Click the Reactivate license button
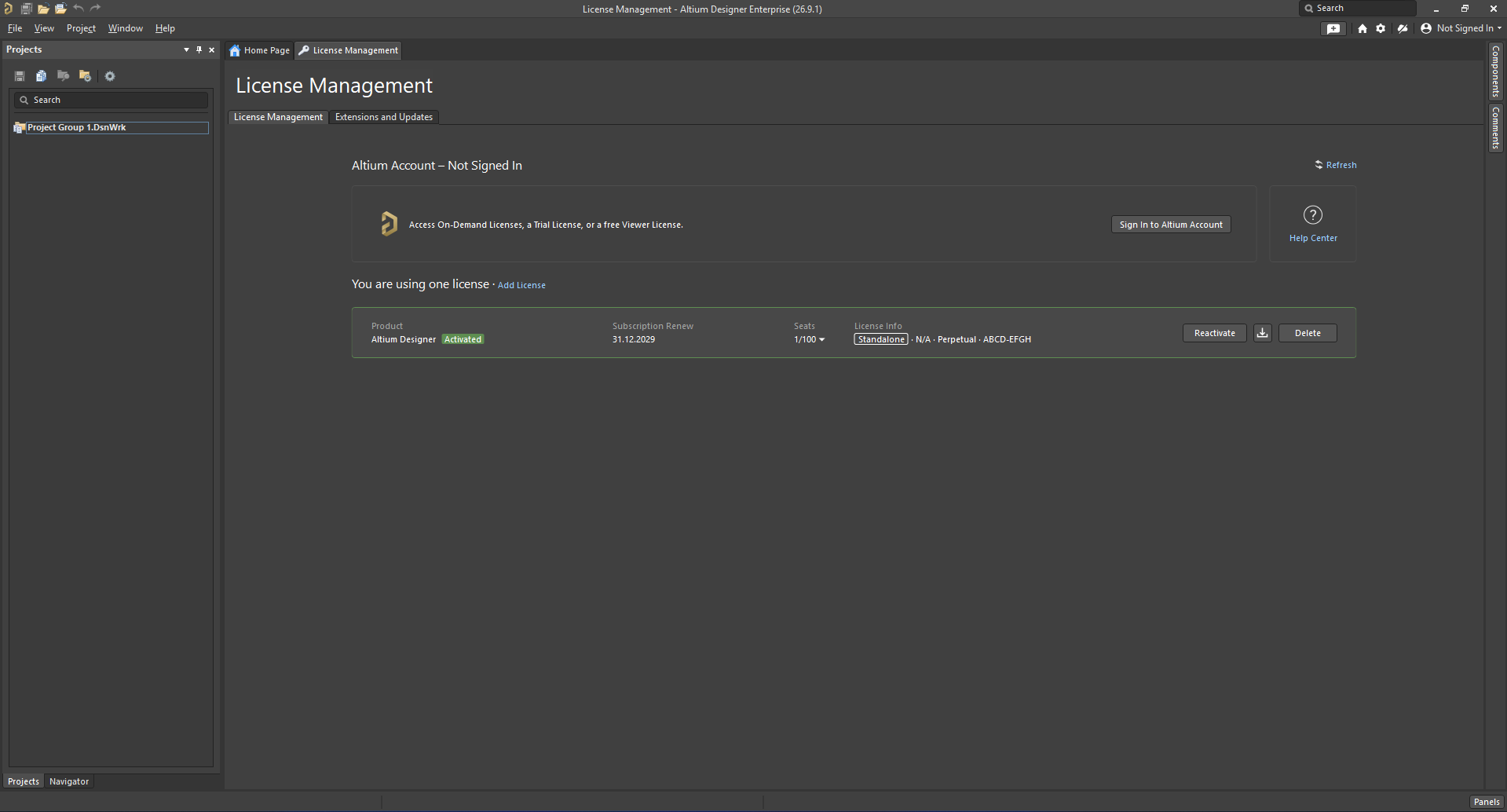Viewport: 1507px width, 812px height. tap(1215, 333)
